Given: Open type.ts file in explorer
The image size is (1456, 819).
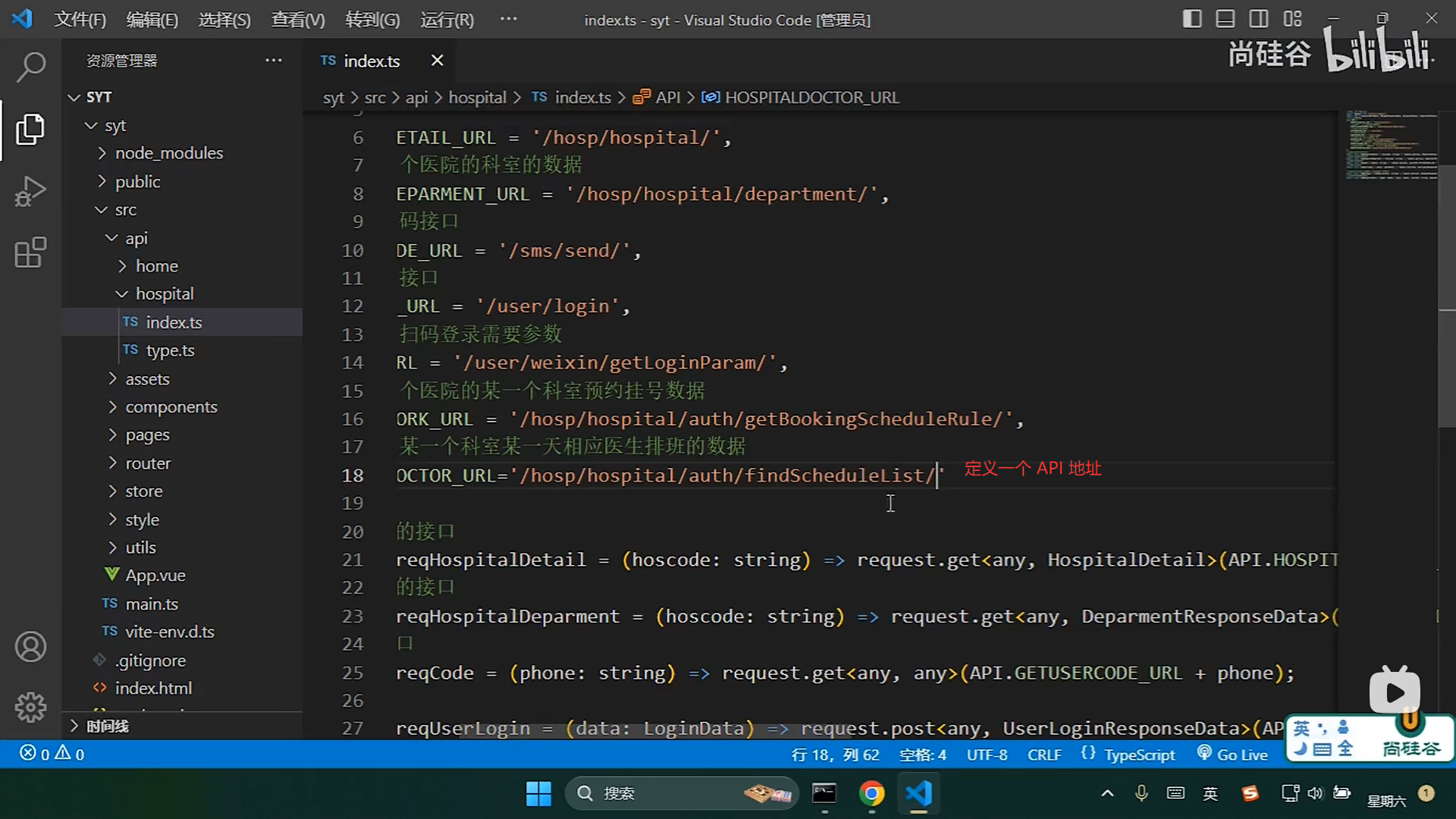Looking at the screenshot, I should (170, 350).
